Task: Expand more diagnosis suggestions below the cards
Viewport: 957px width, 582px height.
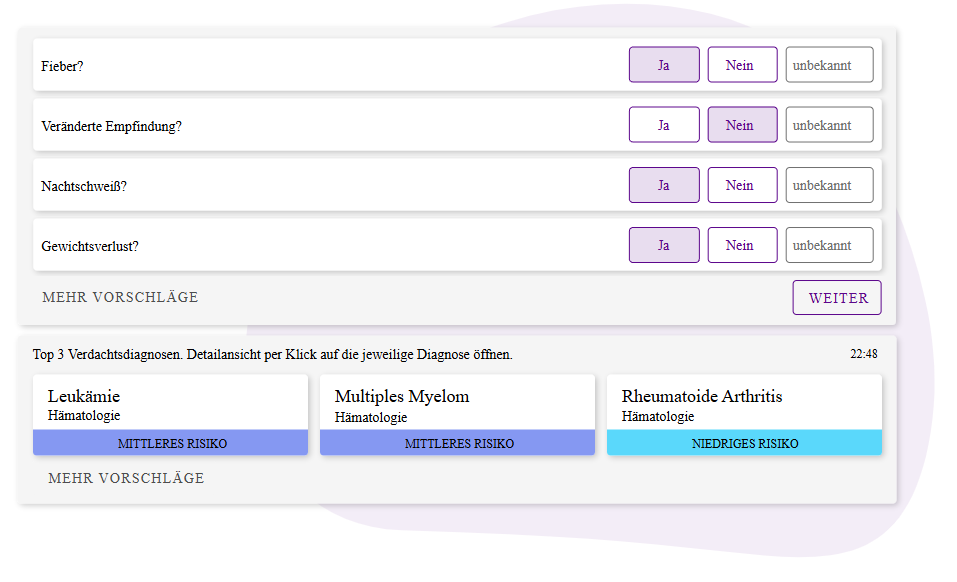Action: click(126, 478)
